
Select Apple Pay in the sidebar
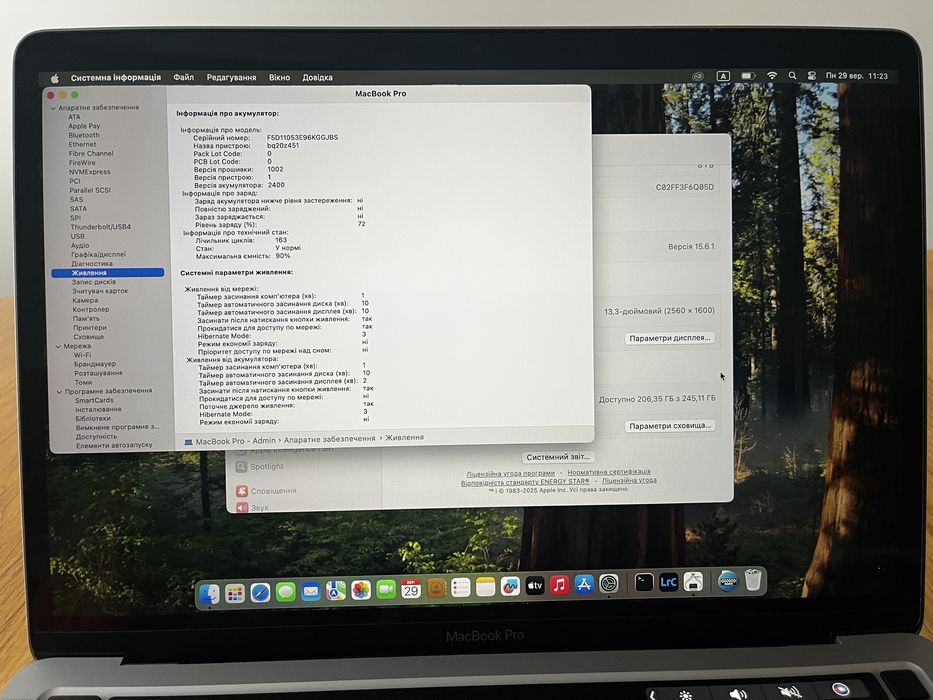(84, 126)
